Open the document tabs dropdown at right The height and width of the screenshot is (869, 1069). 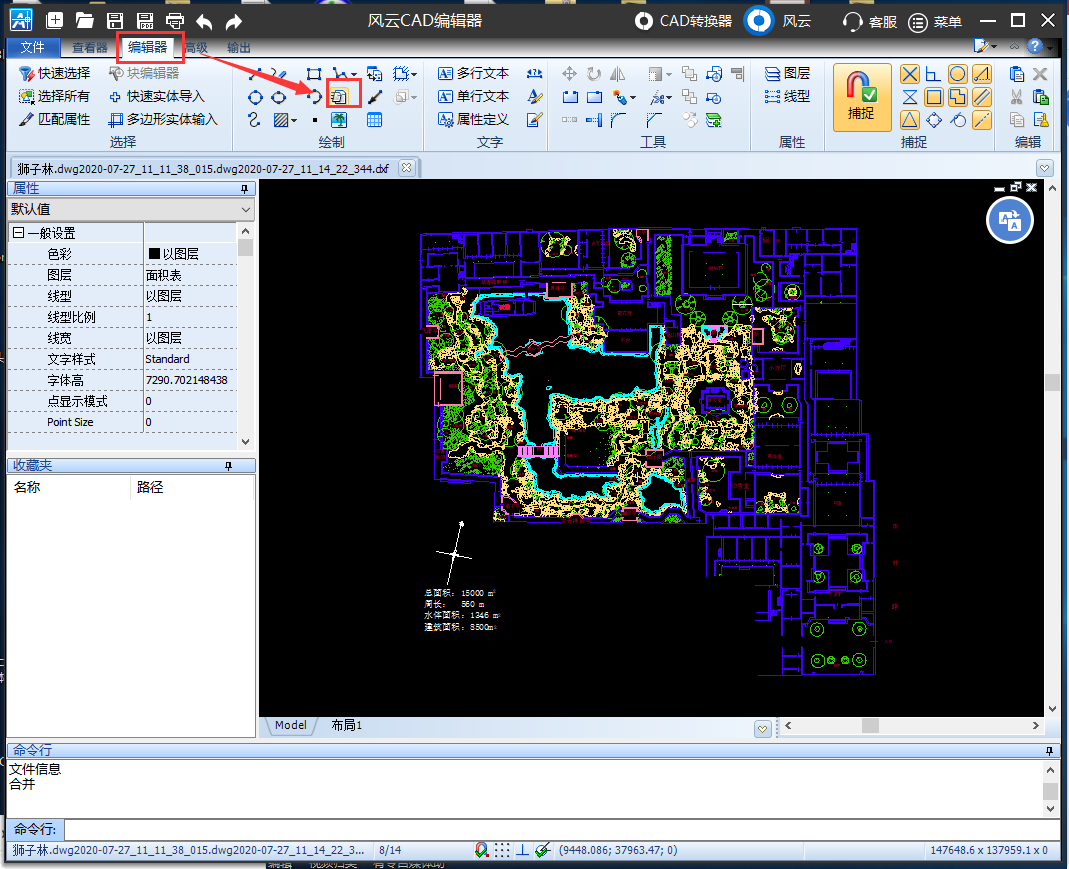click(1044, 168)
